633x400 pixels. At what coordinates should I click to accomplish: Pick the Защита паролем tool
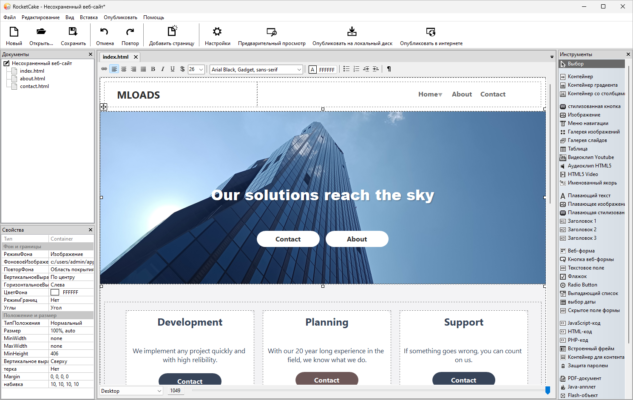[584, 365]
